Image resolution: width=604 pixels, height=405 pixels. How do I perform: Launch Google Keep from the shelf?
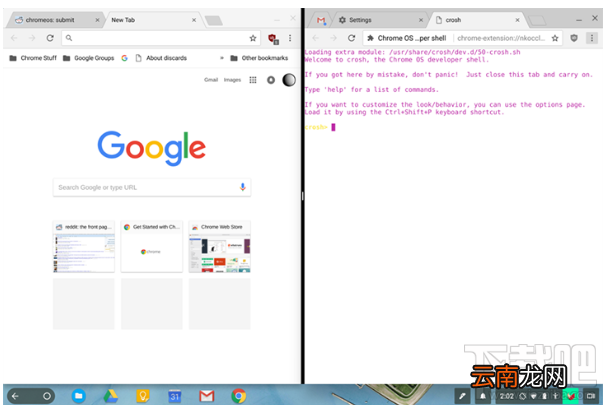click(143, 396)
